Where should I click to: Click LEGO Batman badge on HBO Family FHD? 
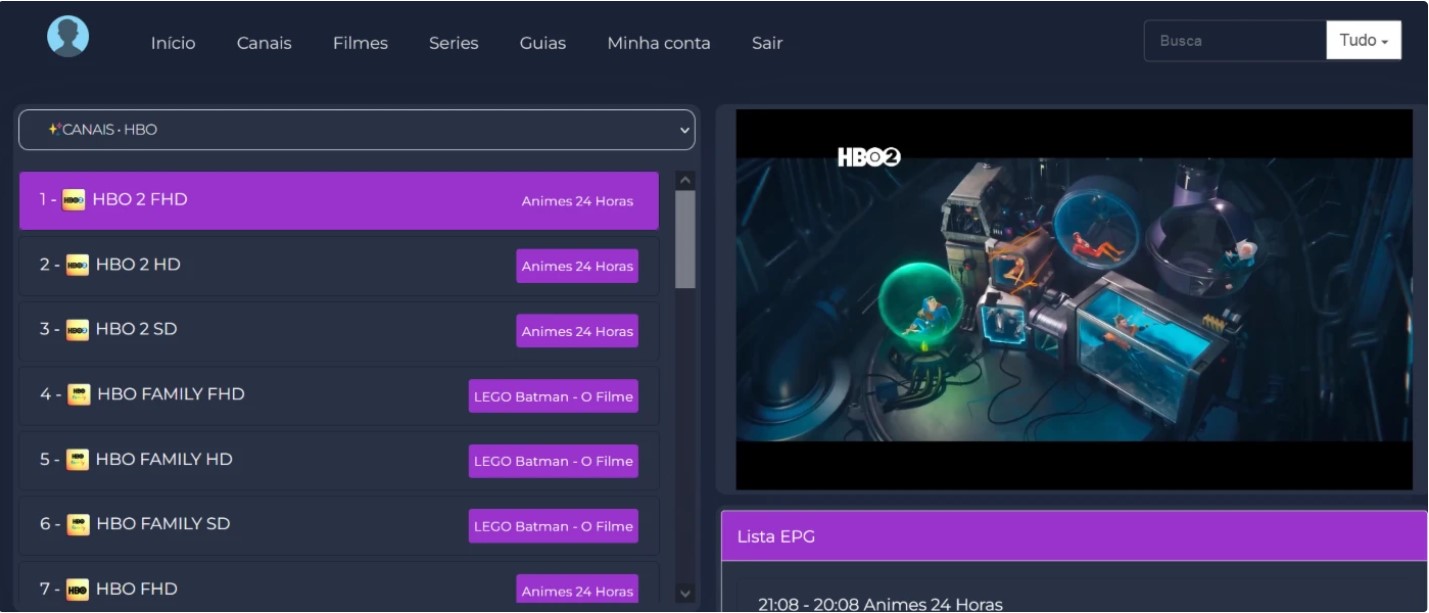(553, 396)
